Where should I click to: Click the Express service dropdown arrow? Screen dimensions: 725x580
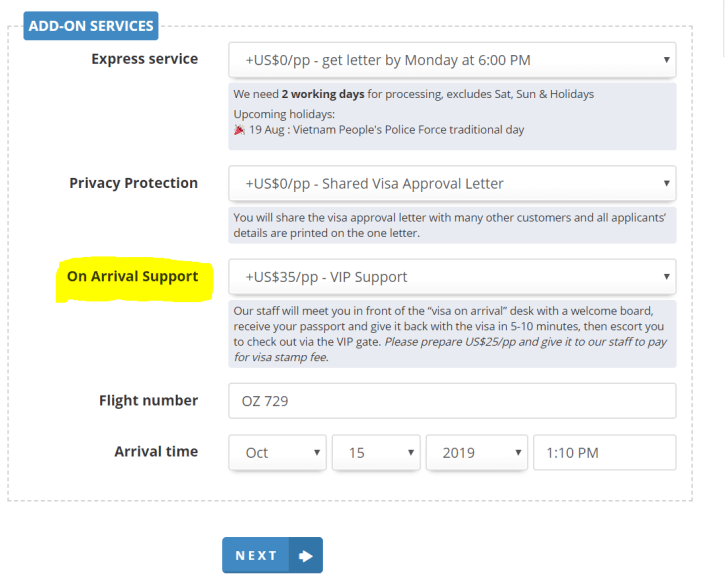[x=666, y=60]
